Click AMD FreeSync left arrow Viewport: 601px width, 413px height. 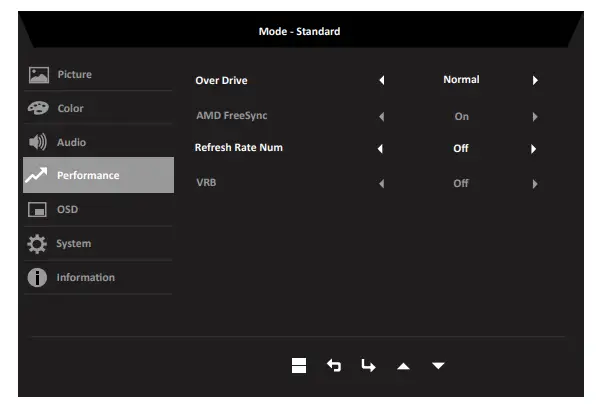381,116
